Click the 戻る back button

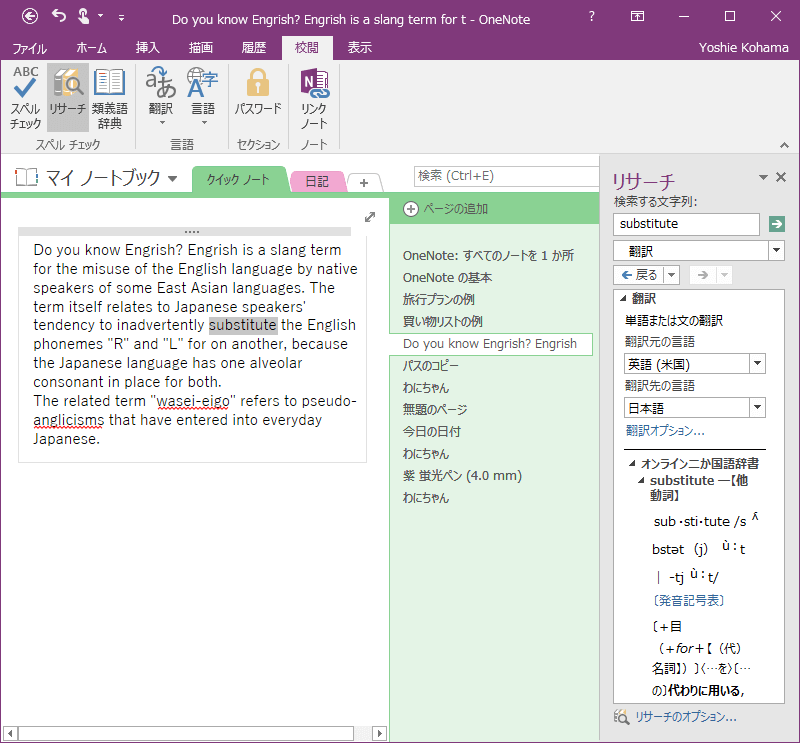[x=639, y=275]
